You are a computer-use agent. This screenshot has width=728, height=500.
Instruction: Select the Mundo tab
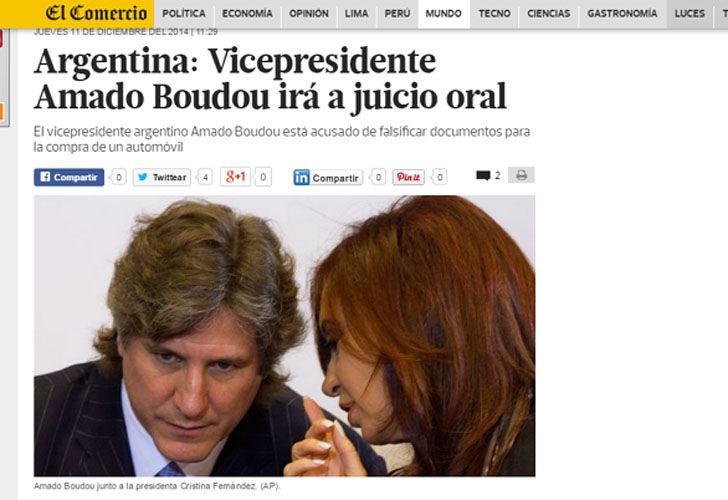click(x=443, y=13)
